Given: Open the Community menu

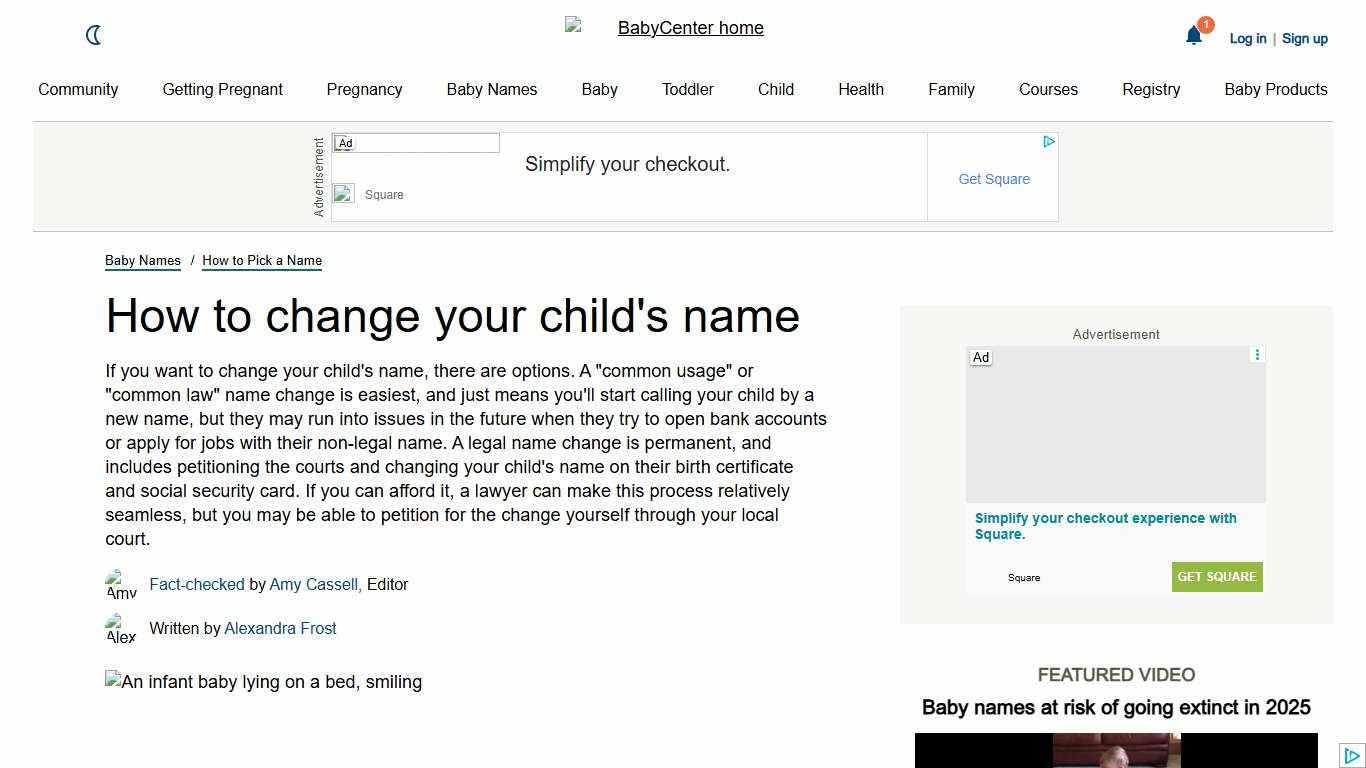Looking at the screenshot, I should click(x=78, y=89).
